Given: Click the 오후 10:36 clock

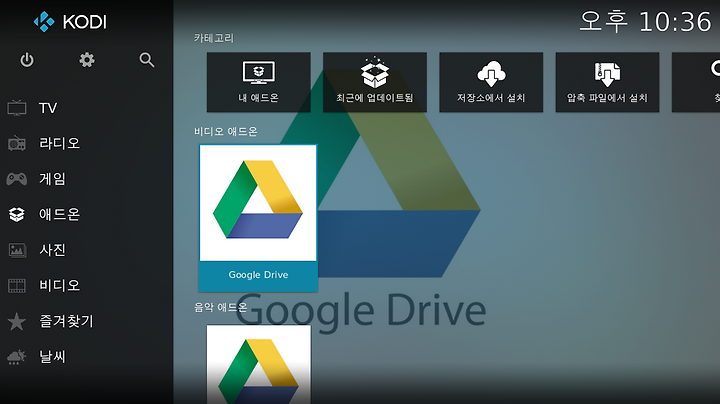Looking at the screenshot, I should [645, 22].
